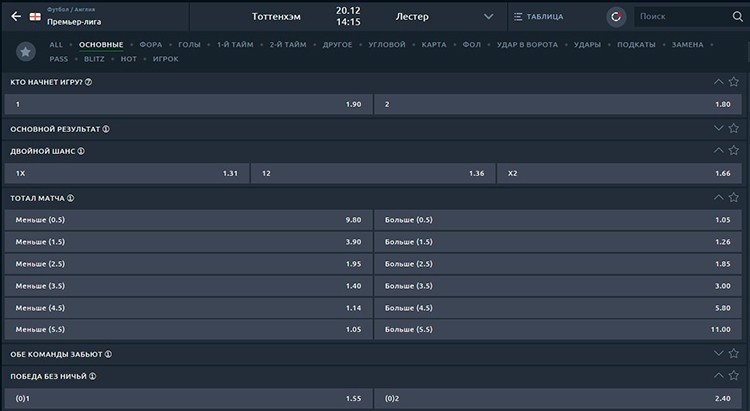Switch to the ОСНОВНЫЕ tab
The width and height of the screenshot is (750, 411).
101,44
